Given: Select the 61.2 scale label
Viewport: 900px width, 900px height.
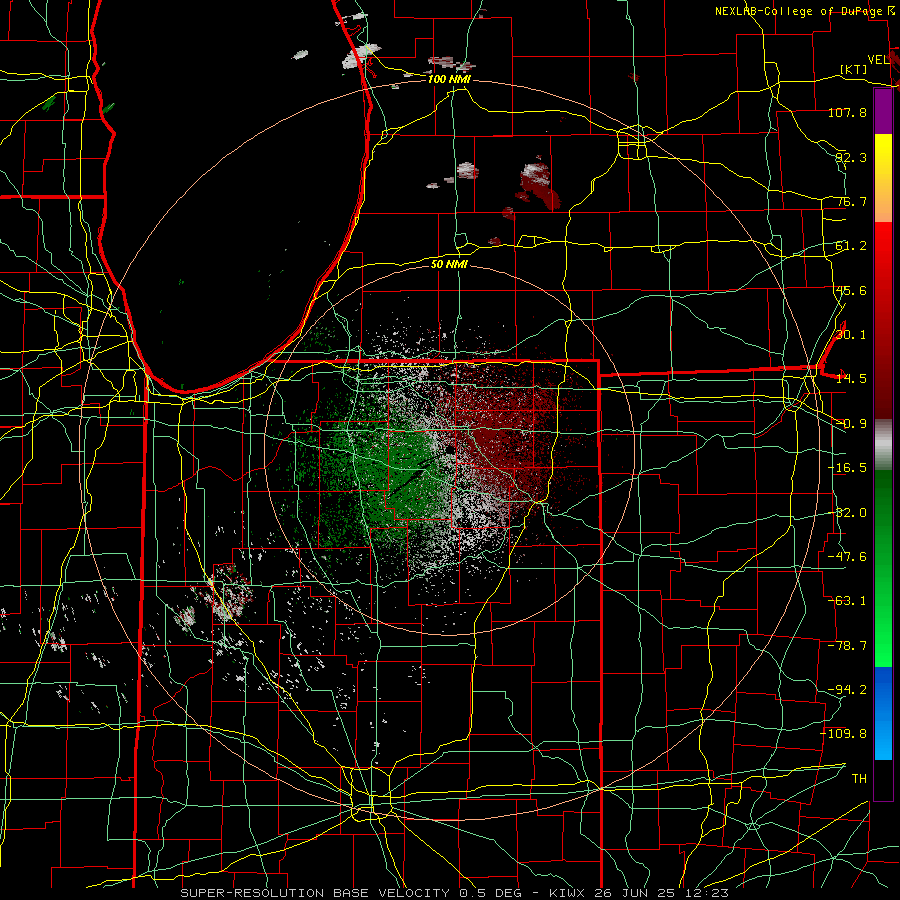Looking at the screenshot, I should pos(851,246).
